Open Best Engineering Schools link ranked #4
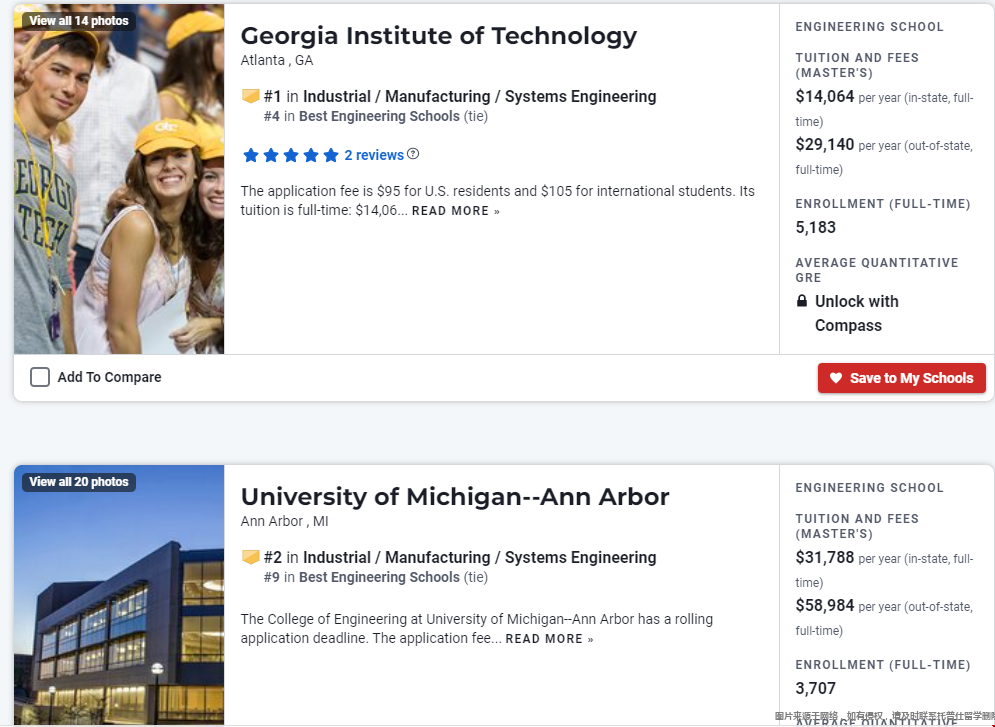995x727 pixels. (x=379, y=116)
